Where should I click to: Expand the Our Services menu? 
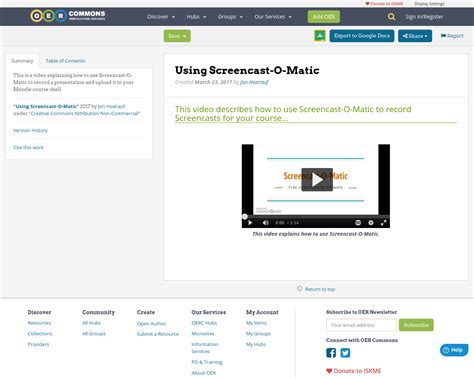click(x=273, y=17)
